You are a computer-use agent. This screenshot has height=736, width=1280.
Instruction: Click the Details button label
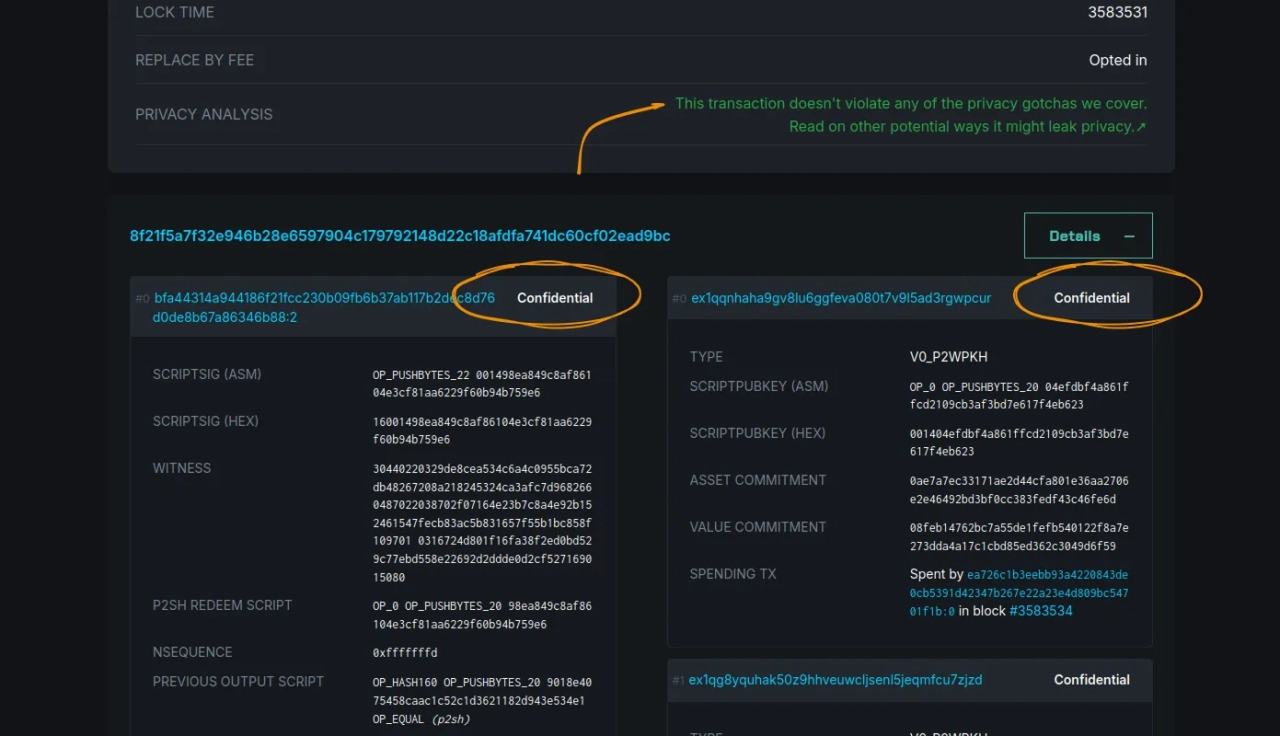point(1074,237)
